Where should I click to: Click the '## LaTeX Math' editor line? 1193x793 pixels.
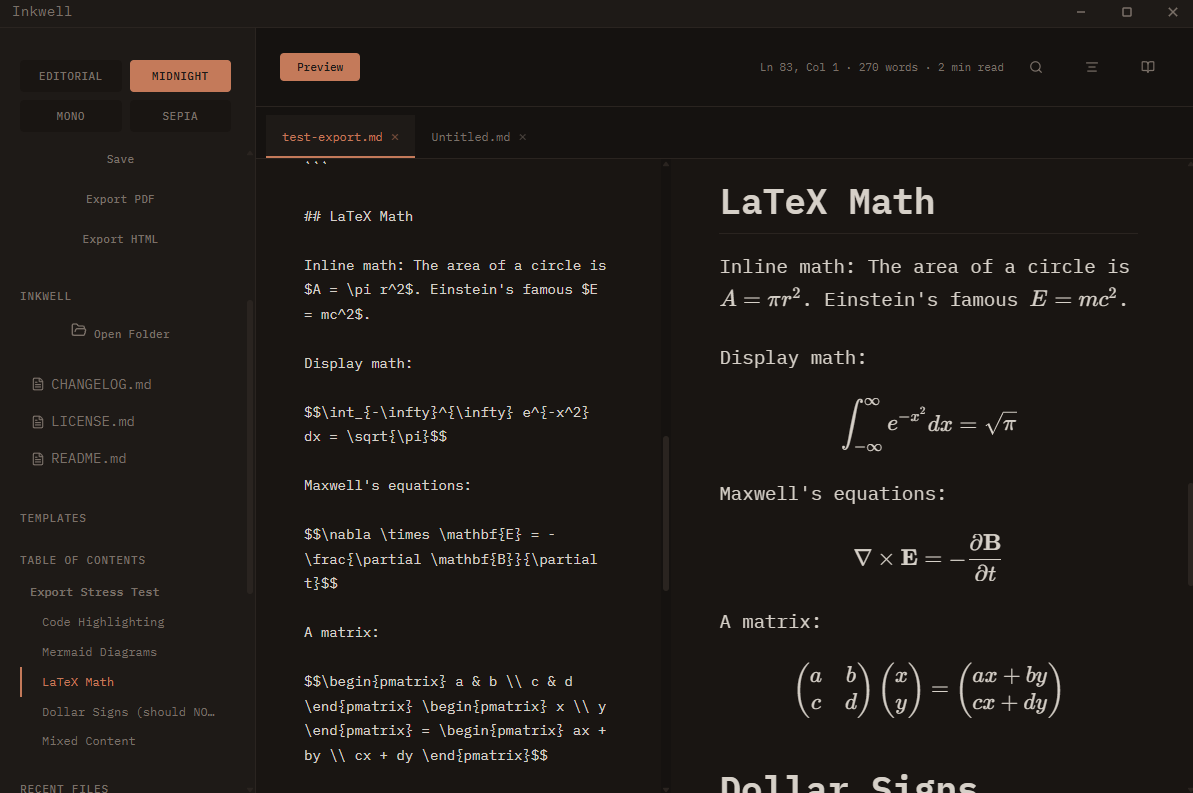358,216
